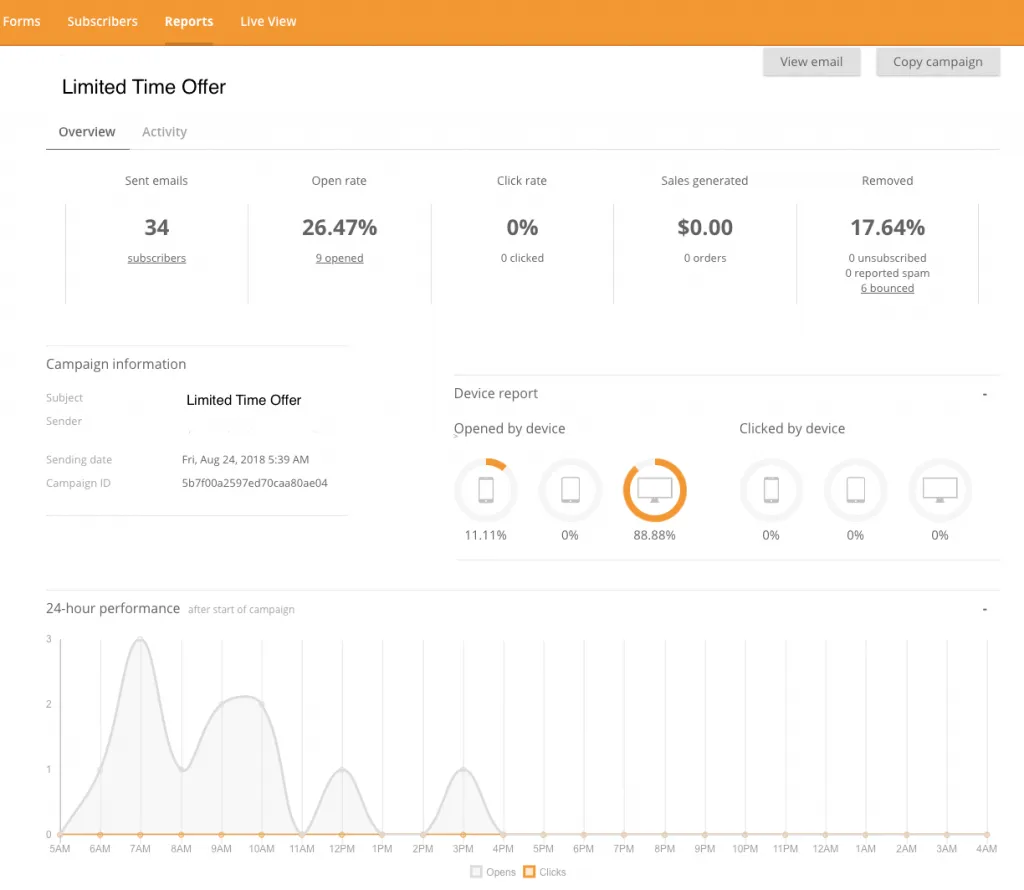
Task: Click the 0% click rate value
Action: click(x=522, y=227)
